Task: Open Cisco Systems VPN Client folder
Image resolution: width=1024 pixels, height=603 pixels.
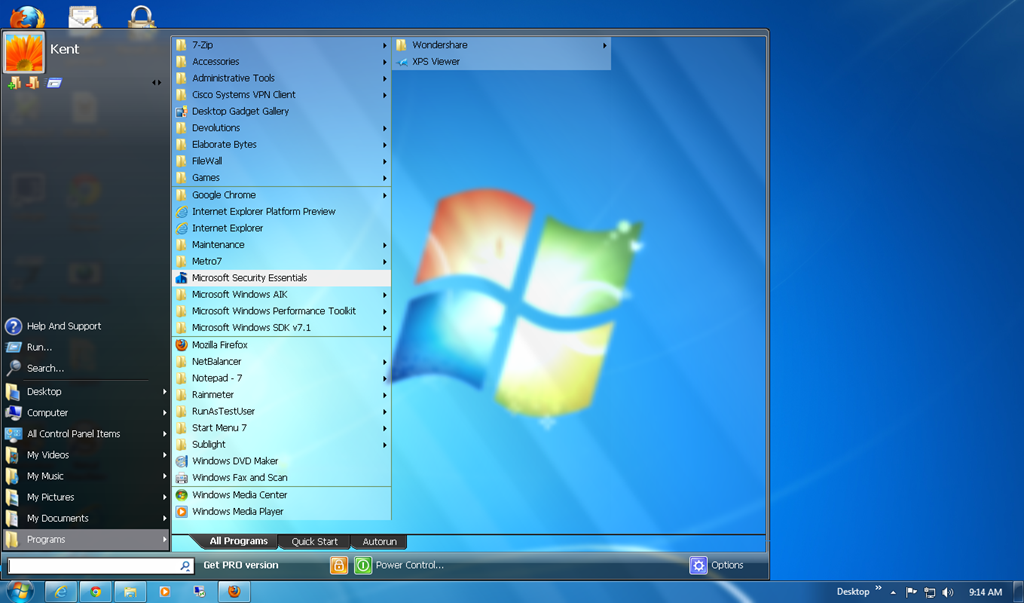Action: [x=281, y=95]
